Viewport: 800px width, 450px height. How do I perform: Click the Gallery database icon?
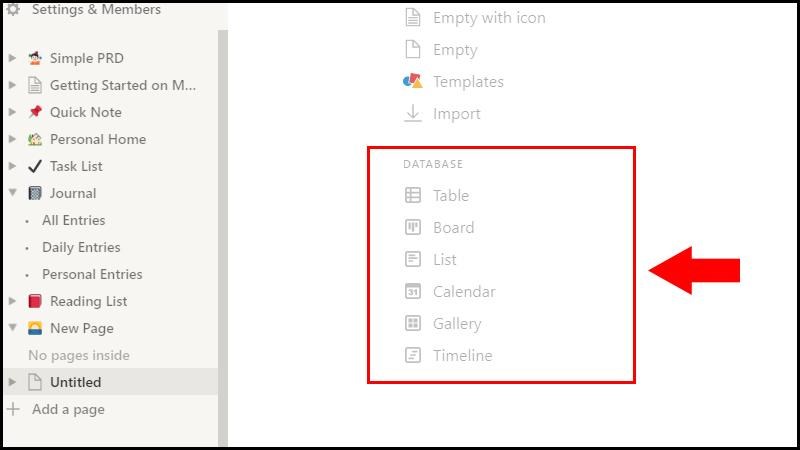coord(413,324)
